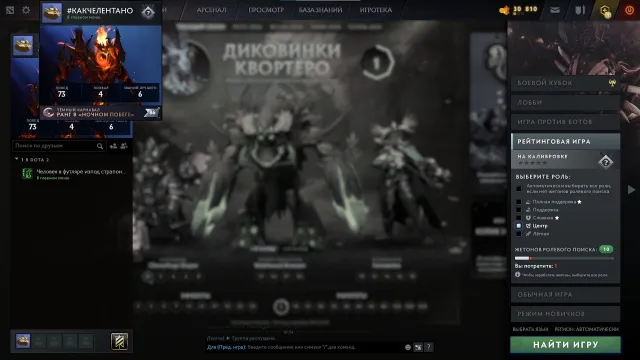Click the green avatar of friend in list
The image size is (640, 360).
[x=27, y=173]
